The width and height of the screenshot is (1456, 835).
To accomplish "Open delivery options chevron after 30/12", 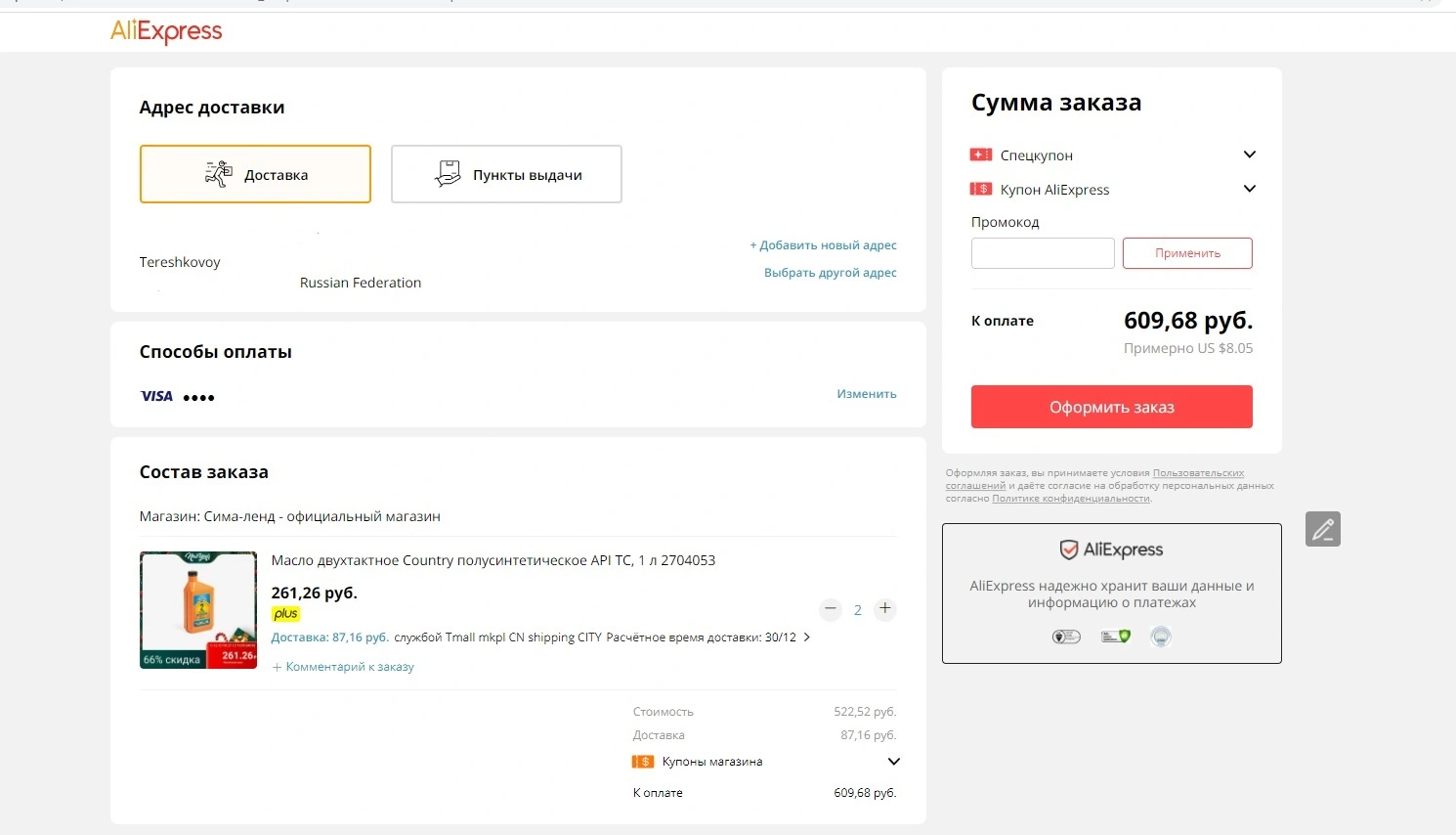I will point(806,637).
